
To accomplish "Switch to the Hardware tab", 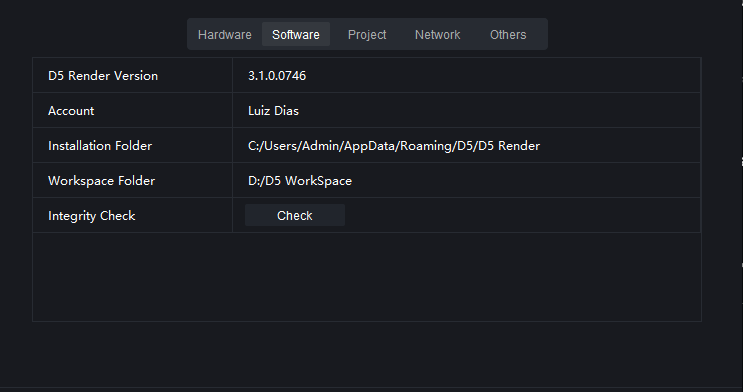I will tap(225, 35).
